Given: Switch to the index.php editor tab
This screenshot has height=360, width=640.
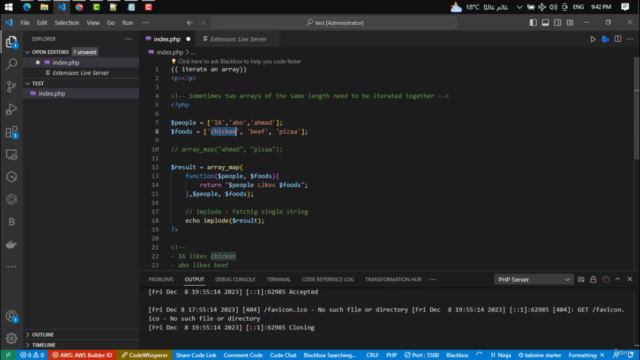Looking at the screenshot, I should 167,39.
